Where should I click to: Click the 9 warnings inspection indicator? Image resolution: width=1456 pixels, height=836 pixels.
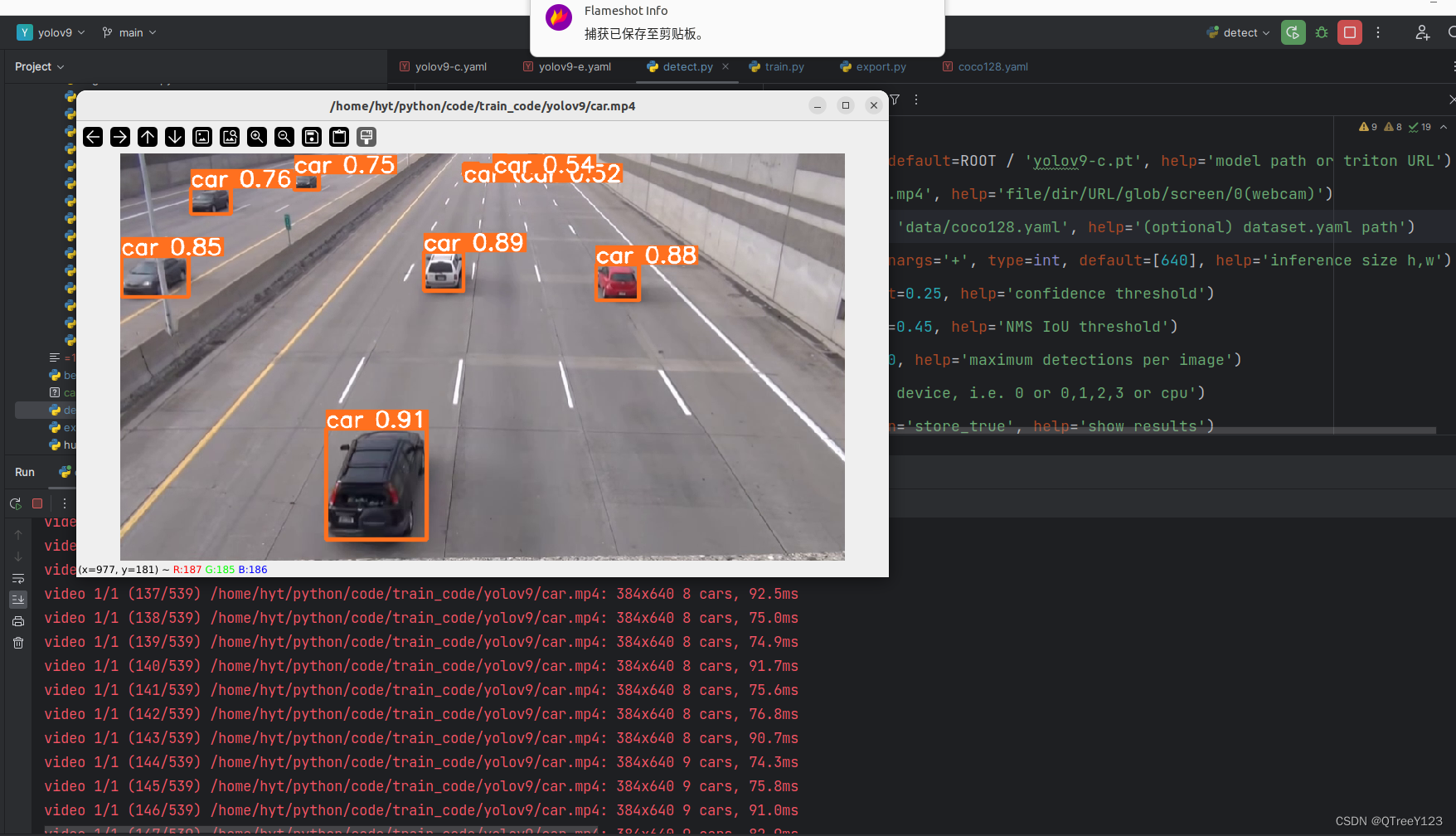[1368, 127]
